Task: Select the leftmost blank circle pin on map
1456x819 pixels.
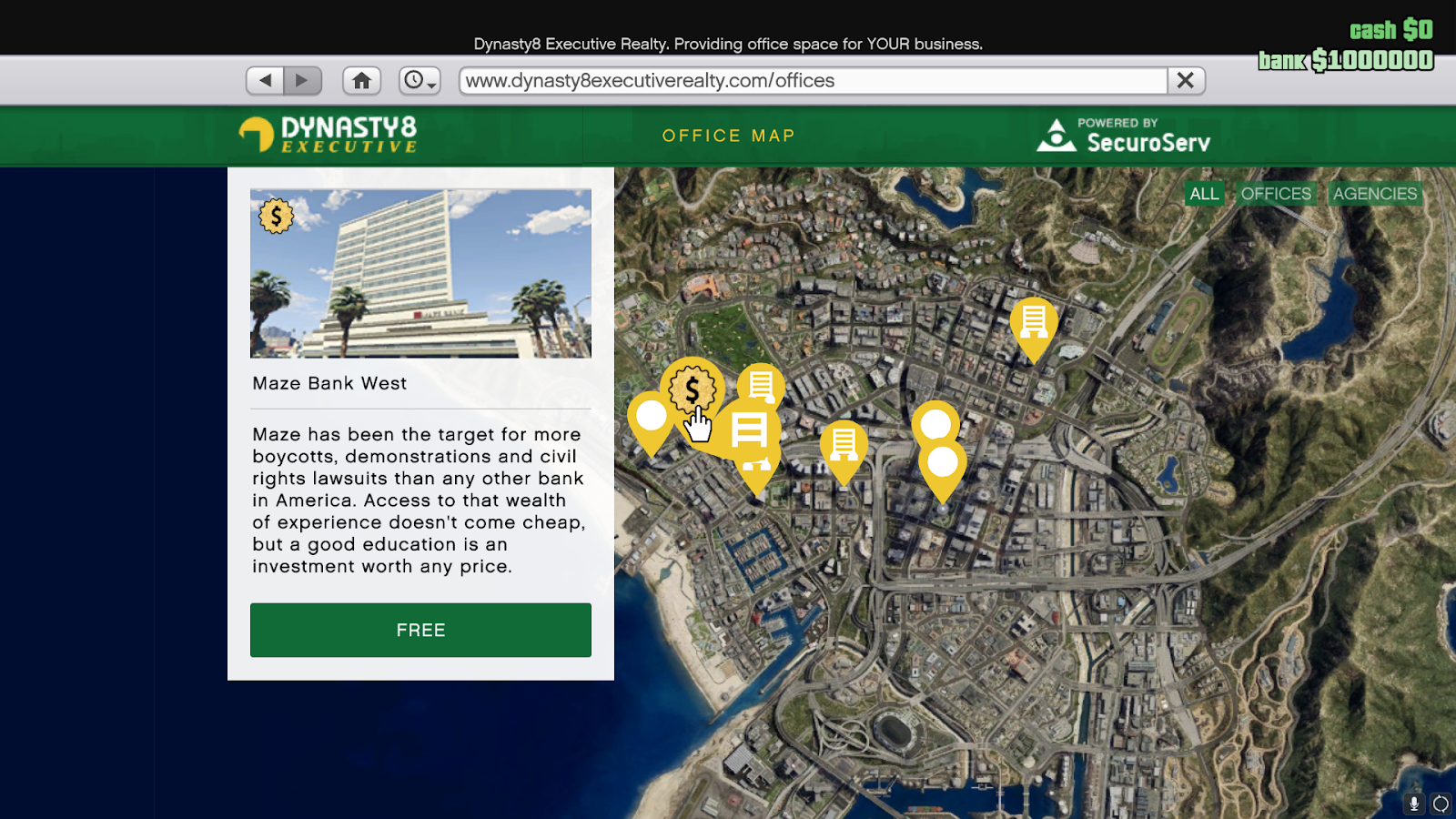Action: tap(652, 418)
